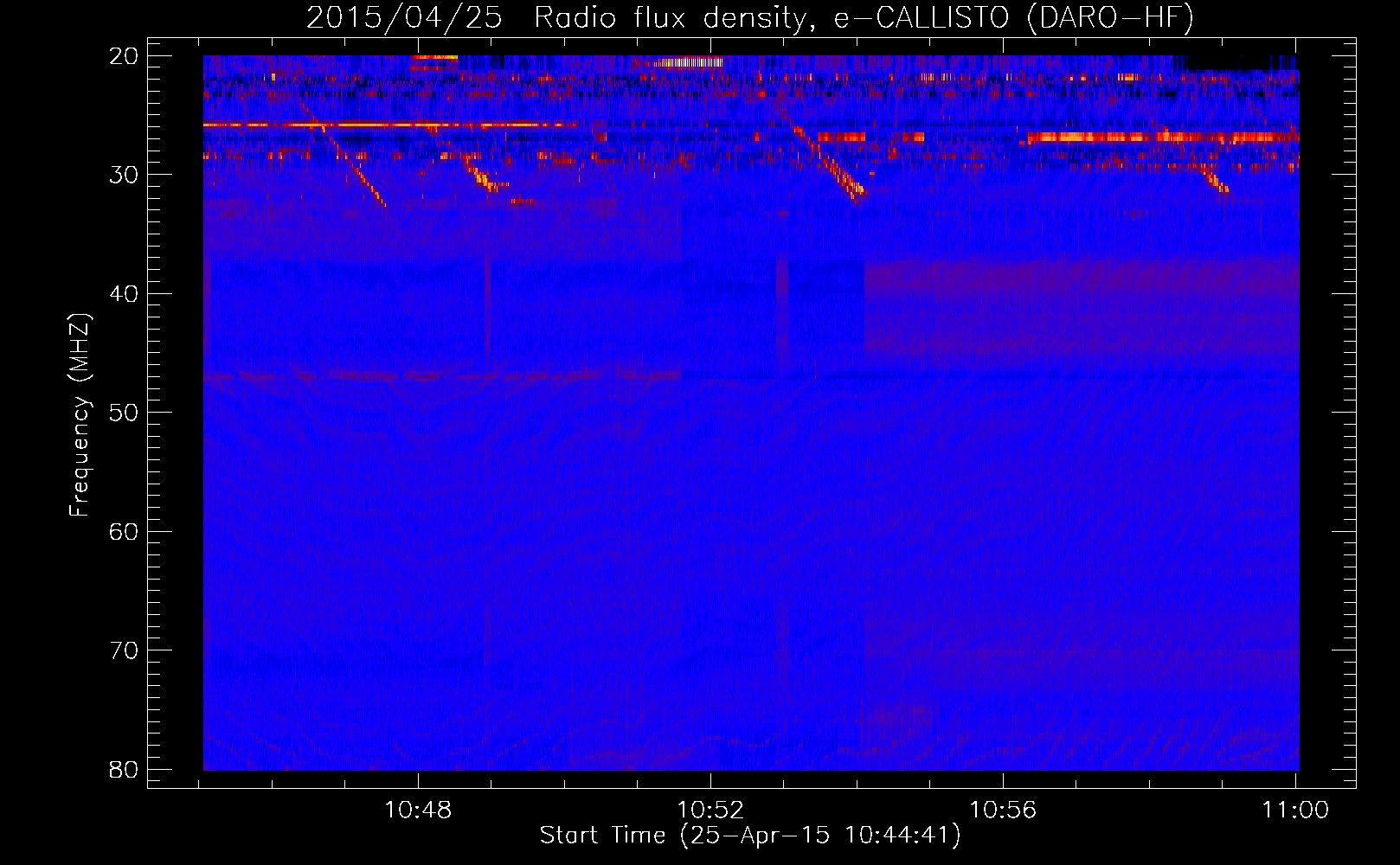Click the 10:48 time tick label
Image resolution: width=1400 pixels, height=865 pixels.
pos(418,811)
